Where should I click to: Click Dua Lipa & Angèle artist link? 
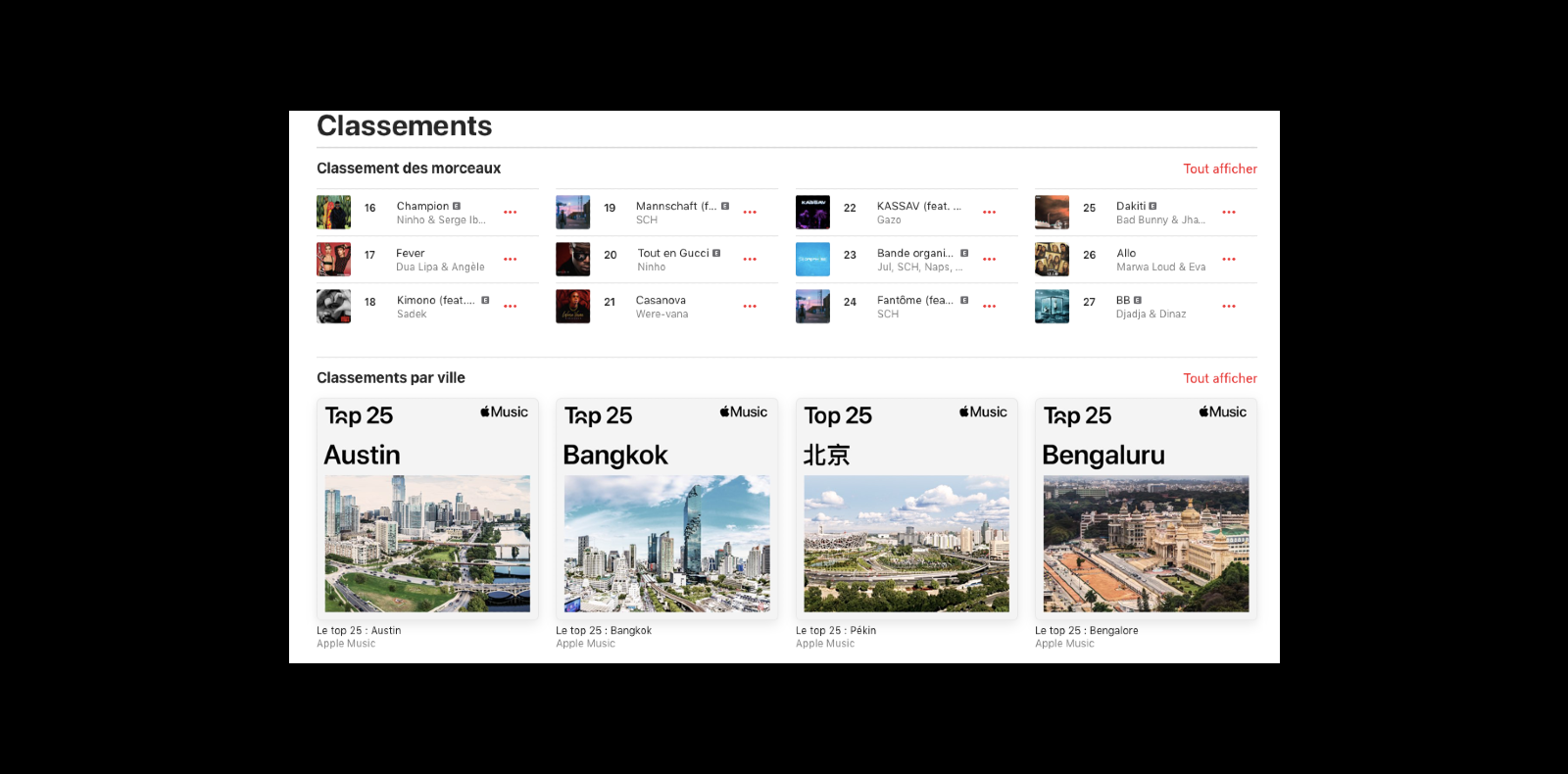(x=440, y=267)
